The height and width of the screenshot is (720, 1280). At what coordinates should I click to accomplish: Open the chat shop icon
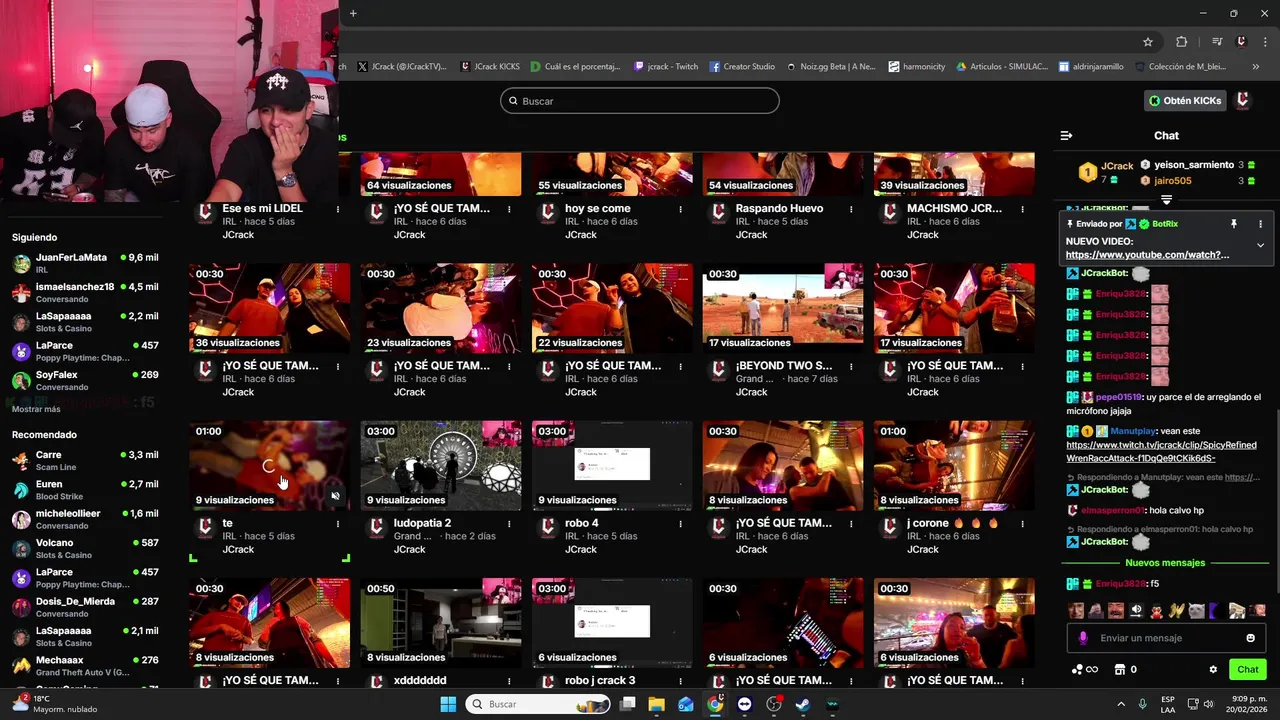coord(1120,670)
